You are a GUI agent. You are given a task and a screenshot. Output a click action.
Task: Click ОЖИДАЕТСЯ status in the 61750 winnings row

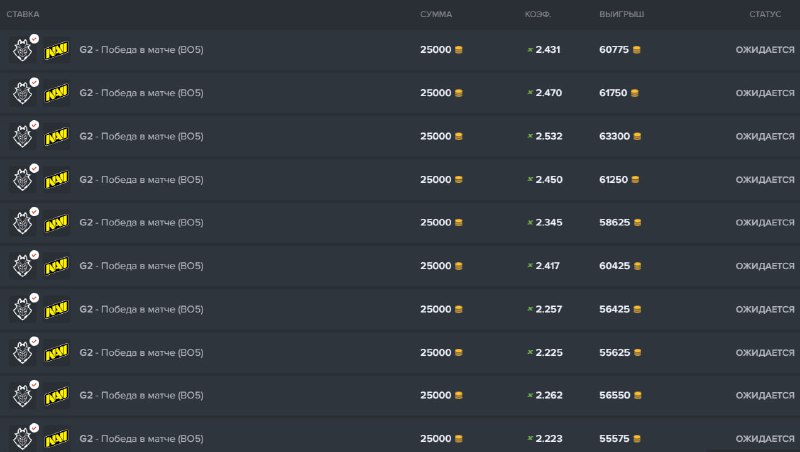[765, 93]
